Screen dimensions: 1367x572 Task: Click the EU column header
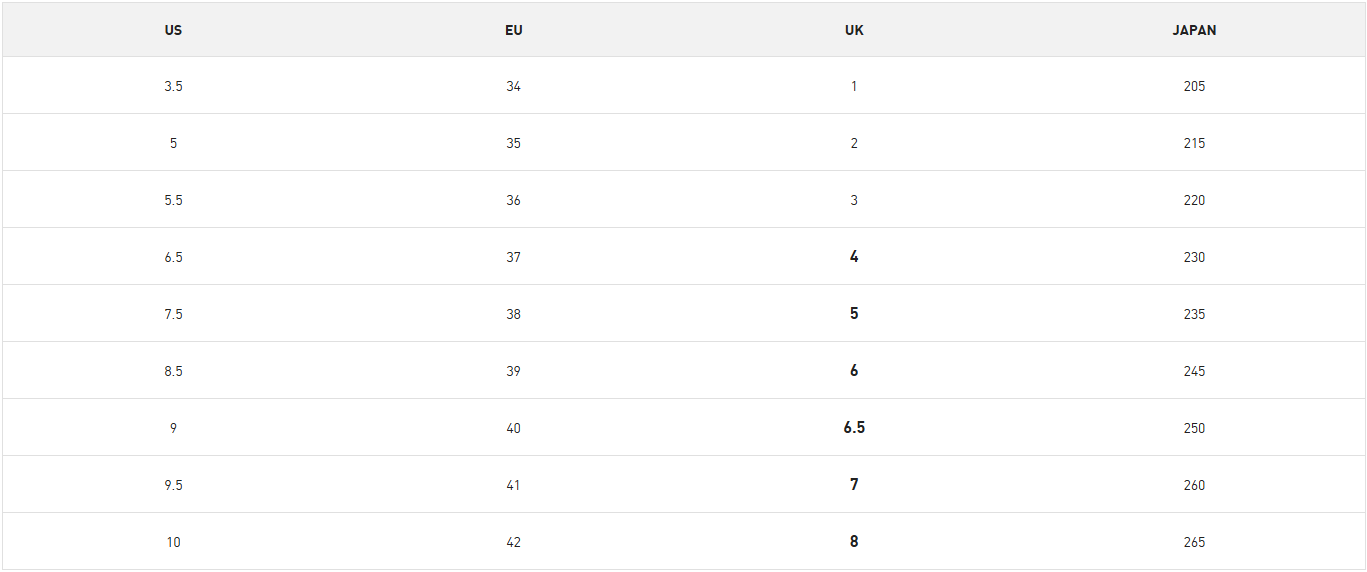tap(514, 30)
